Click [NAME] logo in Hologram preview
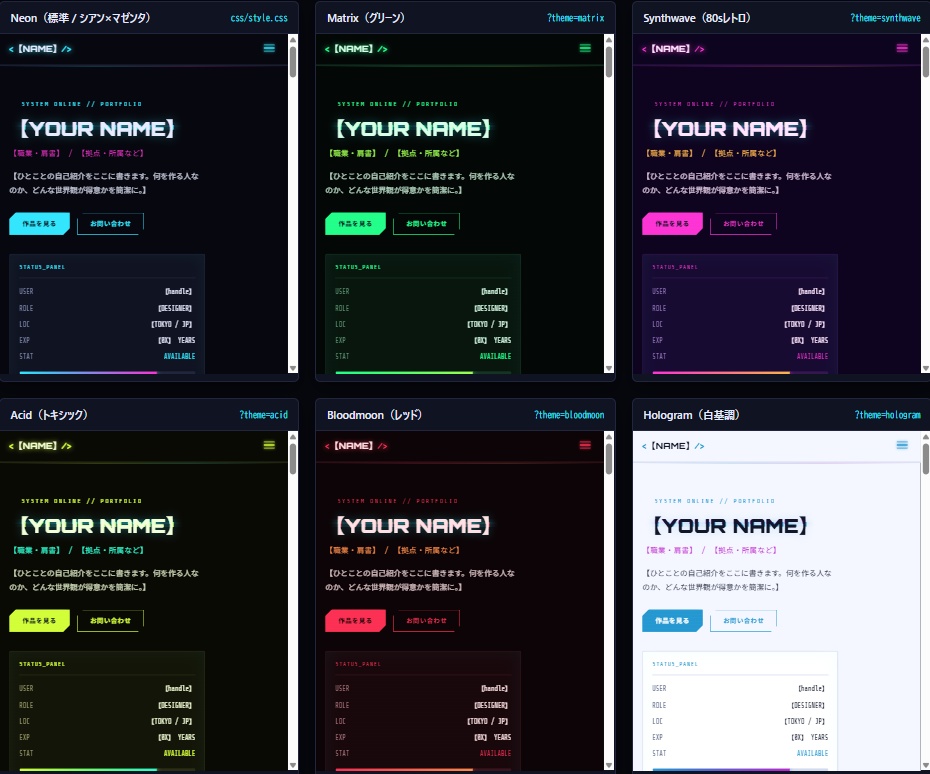This screenshot has height=774, width=930. 673,445
